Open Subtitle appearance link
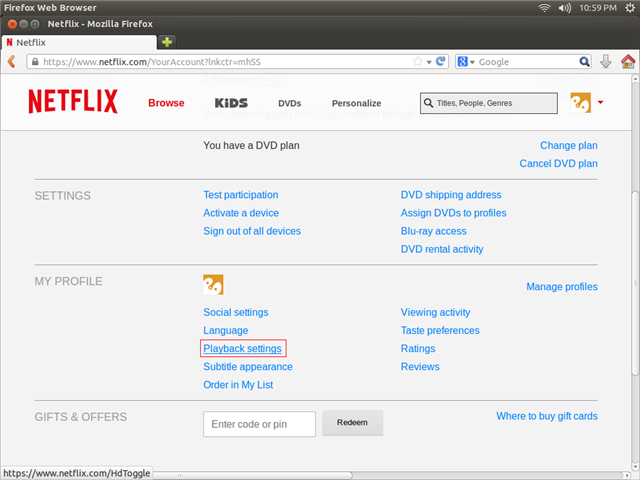Image resolution: width=640 pixels, height=480 pixels. [248, 367]
